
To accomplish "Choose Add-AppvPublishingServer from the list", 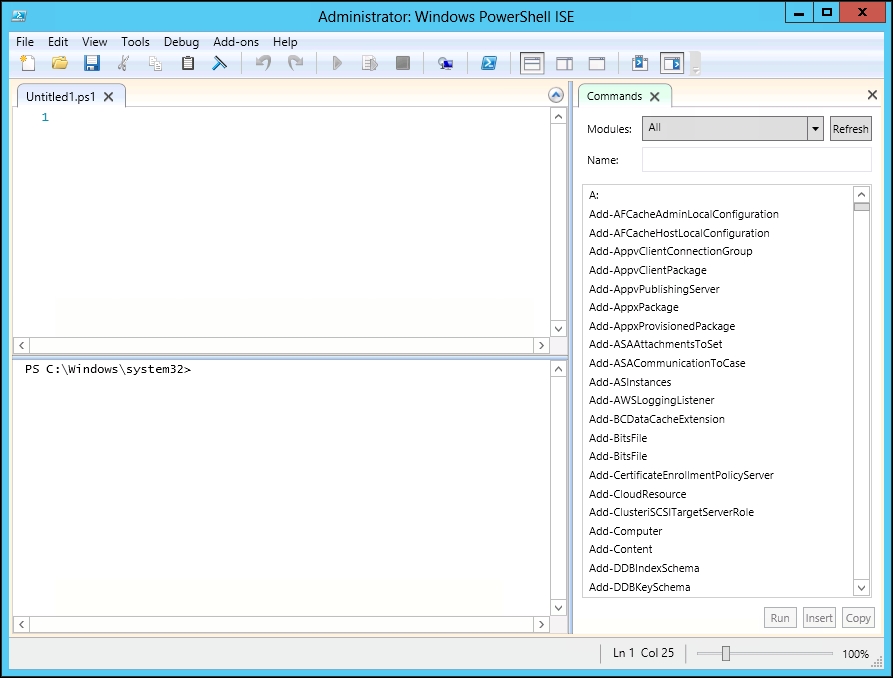I will point(654,289).
